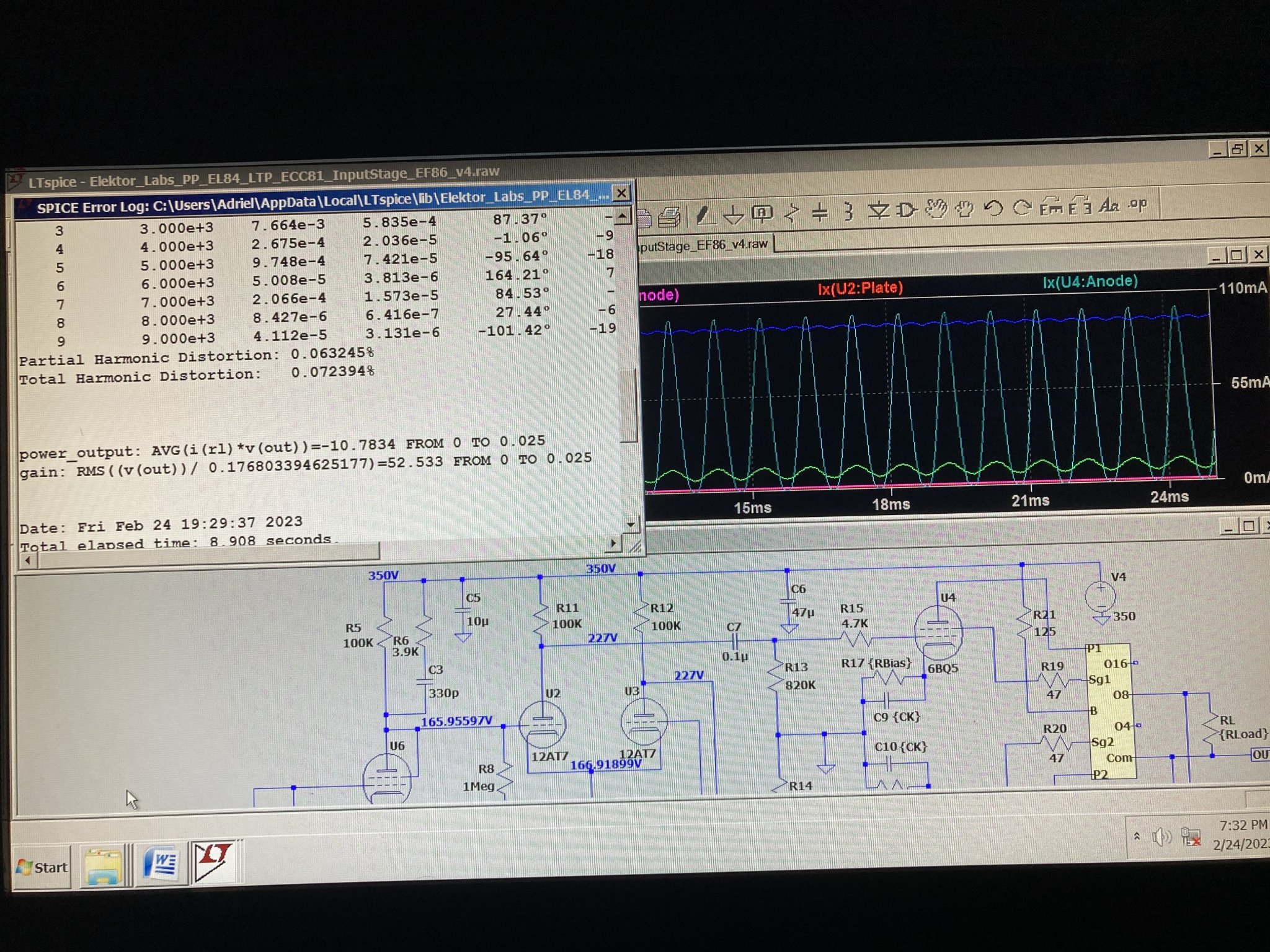Screen dimensions: 1270x952
Task: Select the Resistor tool
Action: pos(791,213)
